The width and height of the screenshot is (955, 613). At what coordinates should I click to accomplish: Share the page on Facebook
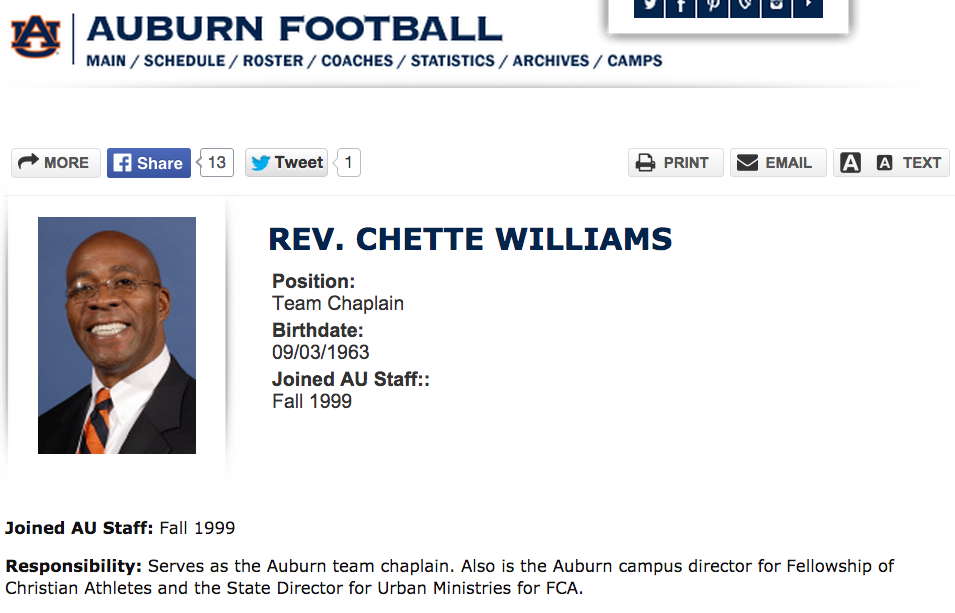(x=149, y=163)
